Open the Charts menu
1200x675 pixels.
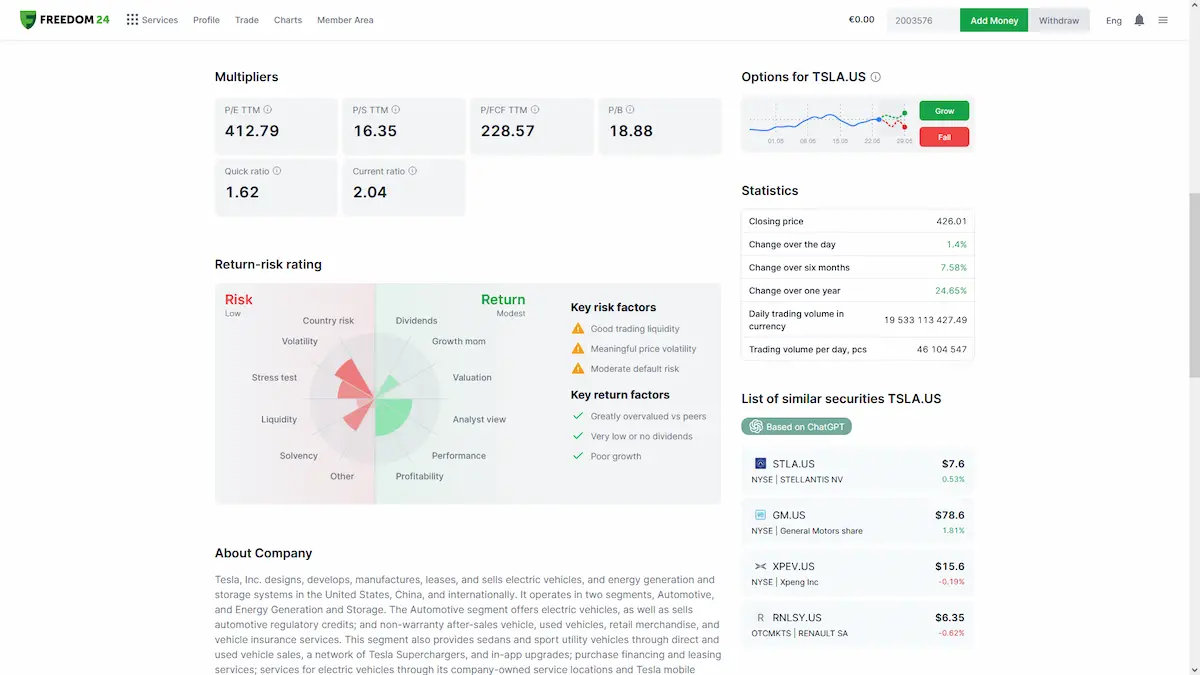[288, 20]
